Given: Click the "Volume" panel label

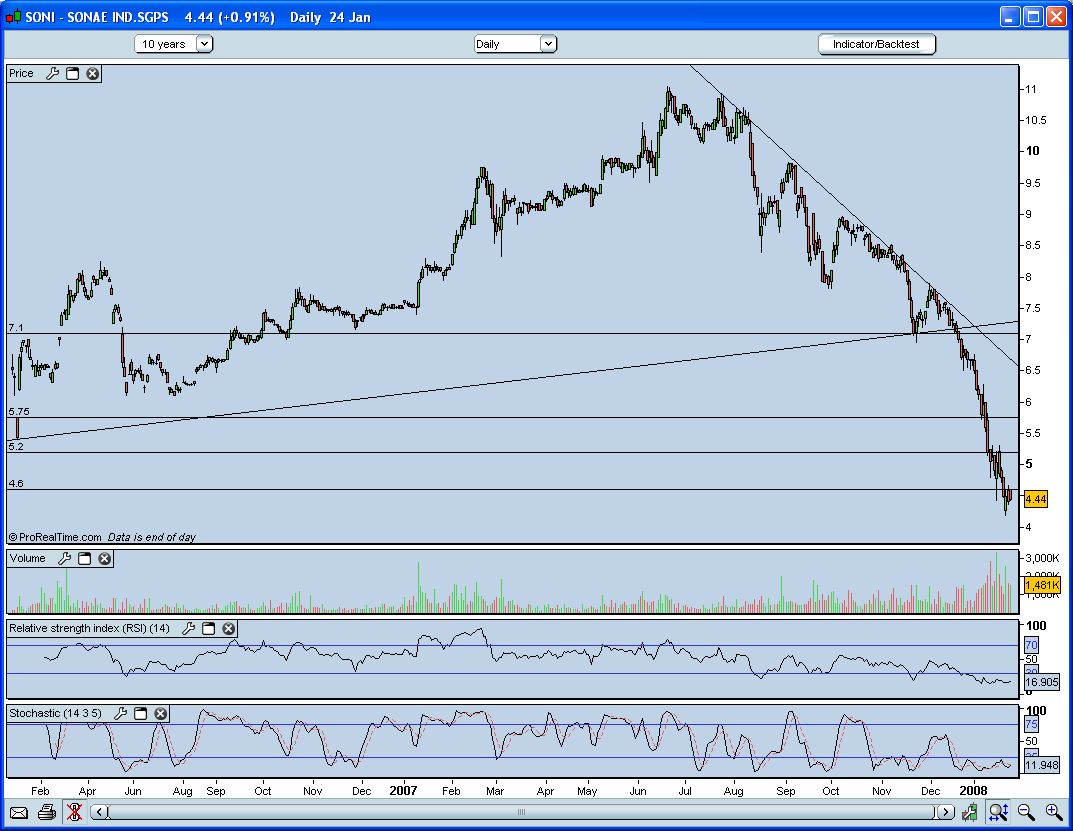Looking at the screenshot, I should 27,559.
